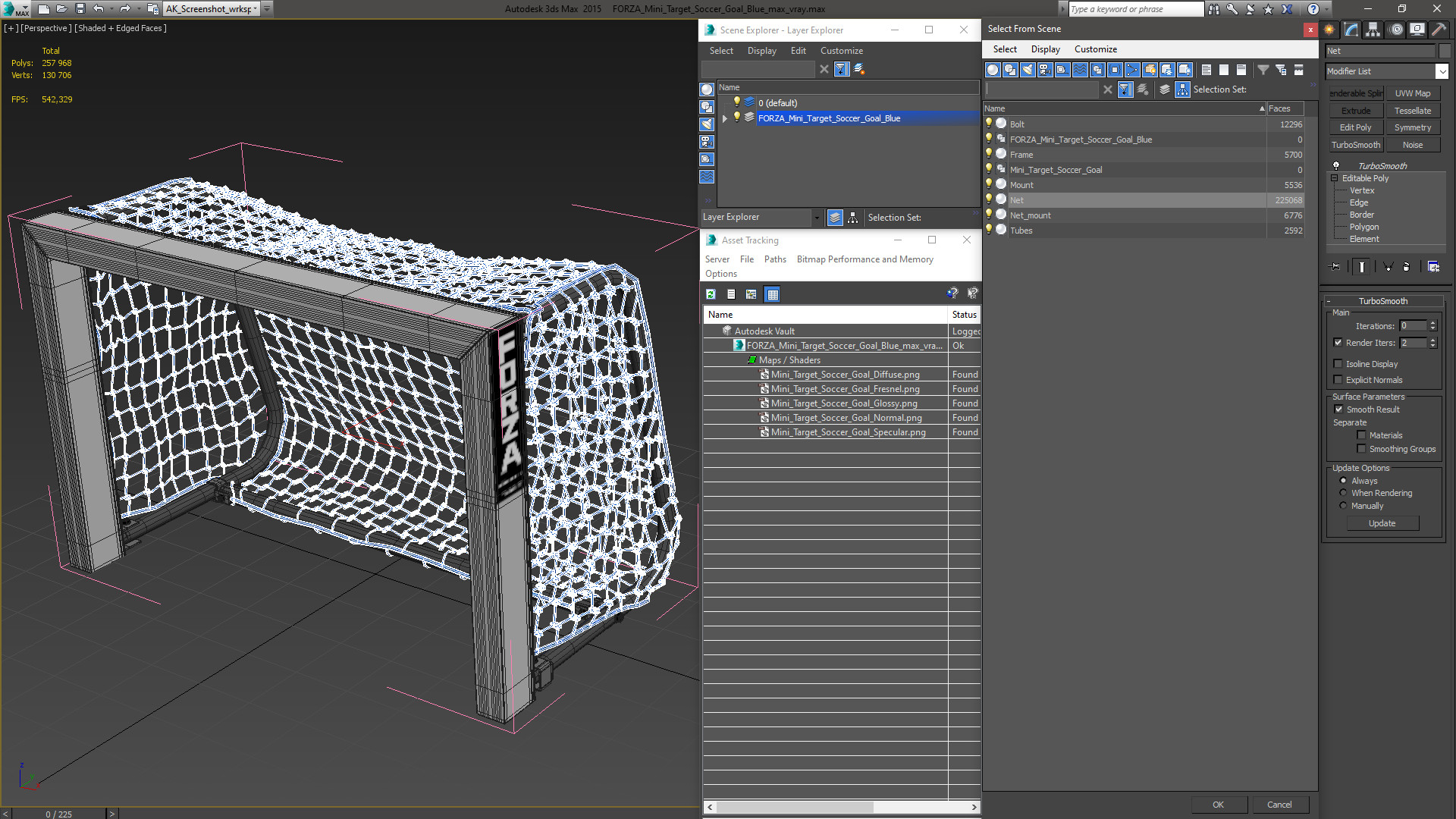Toggle Display Geometry filter in Scene Explorer sidebar

click(707, 89)
